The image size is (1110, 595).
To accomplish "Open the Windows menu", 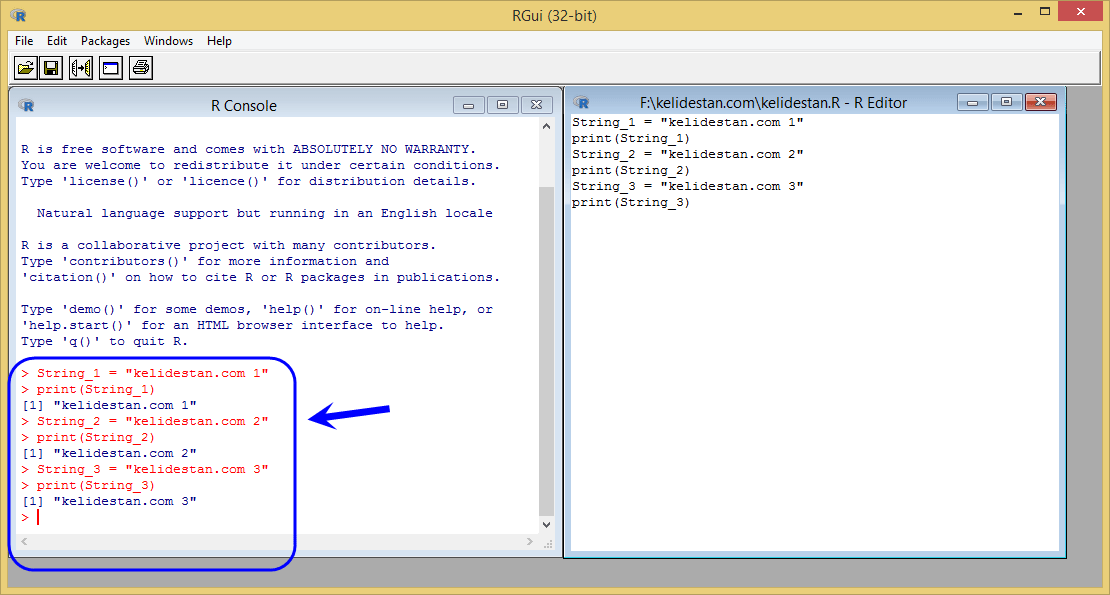I will (168, 41).
